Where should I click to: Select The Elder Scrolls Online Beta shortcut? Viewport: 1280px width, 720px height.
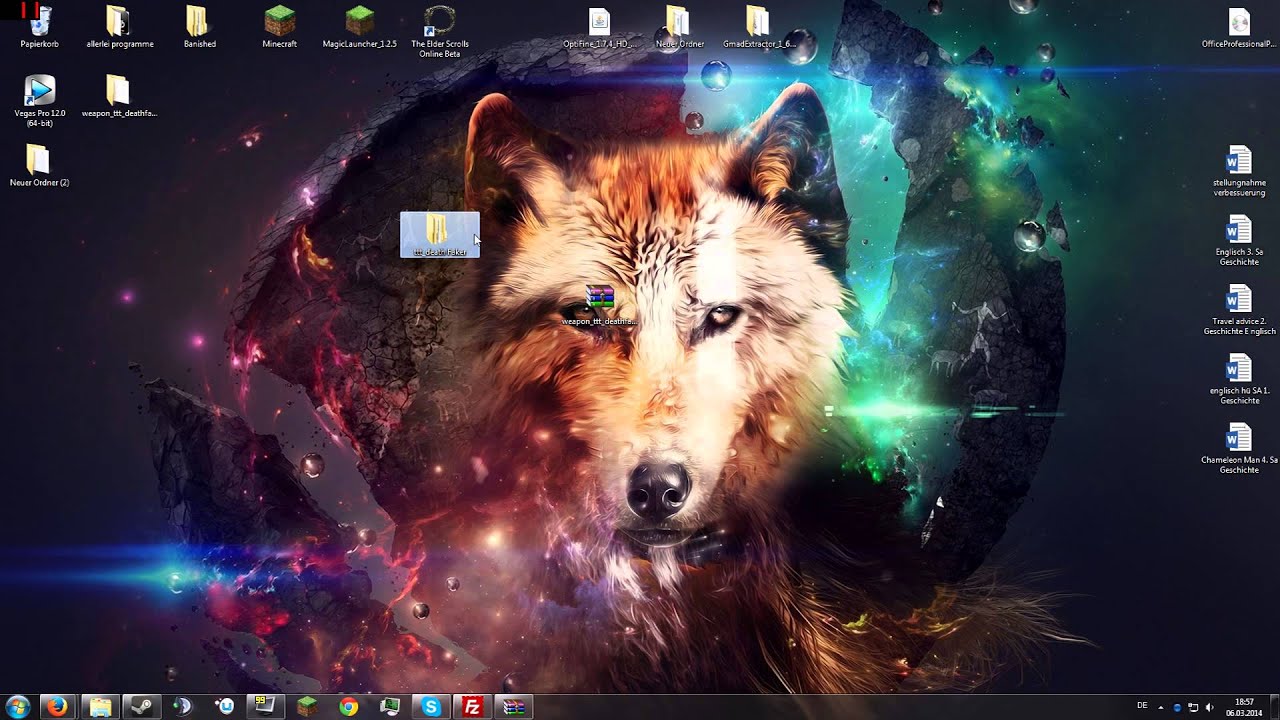(440, 31)
